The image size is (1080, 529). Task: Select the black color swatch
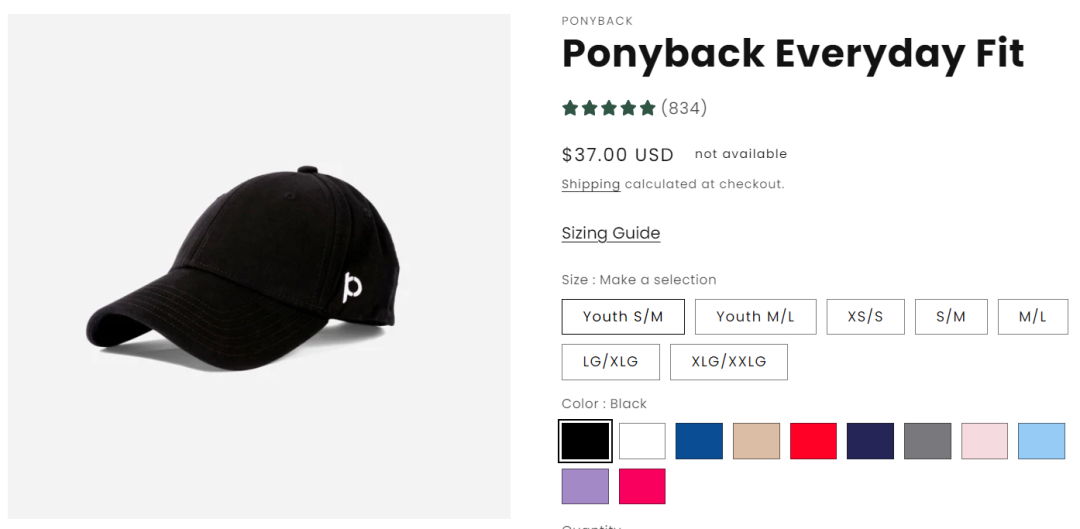[585, 441]
